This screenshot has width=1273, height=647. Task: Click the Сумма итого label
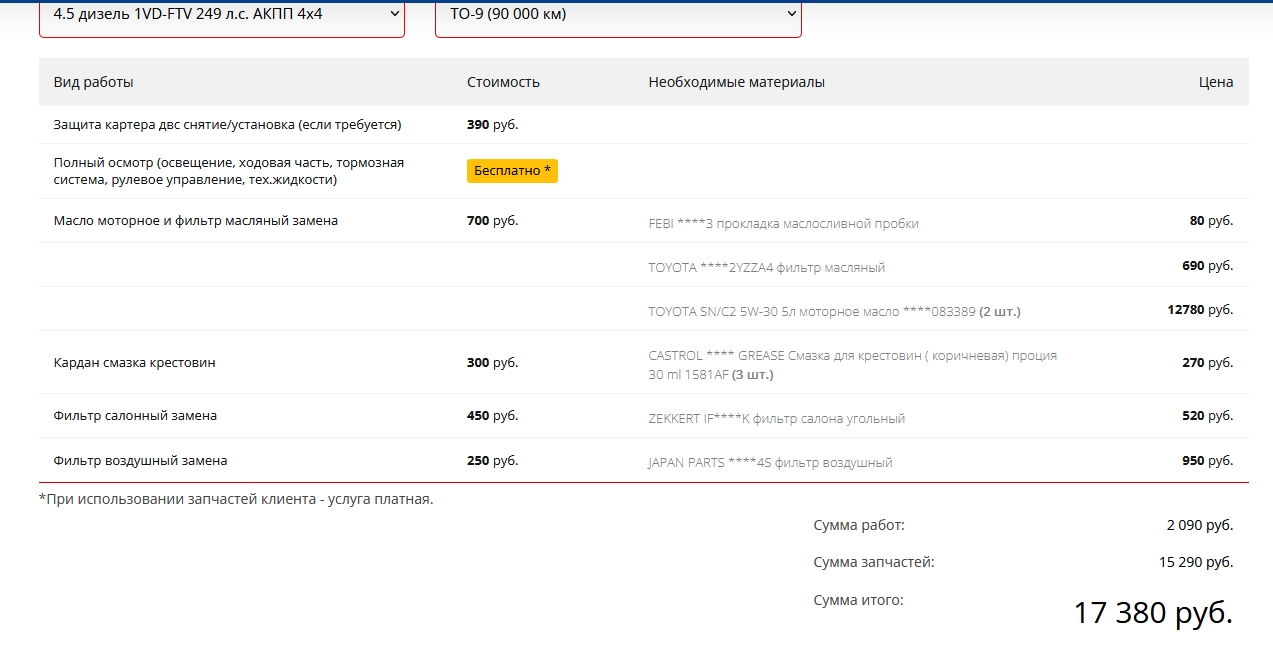[x=859, y=600]
